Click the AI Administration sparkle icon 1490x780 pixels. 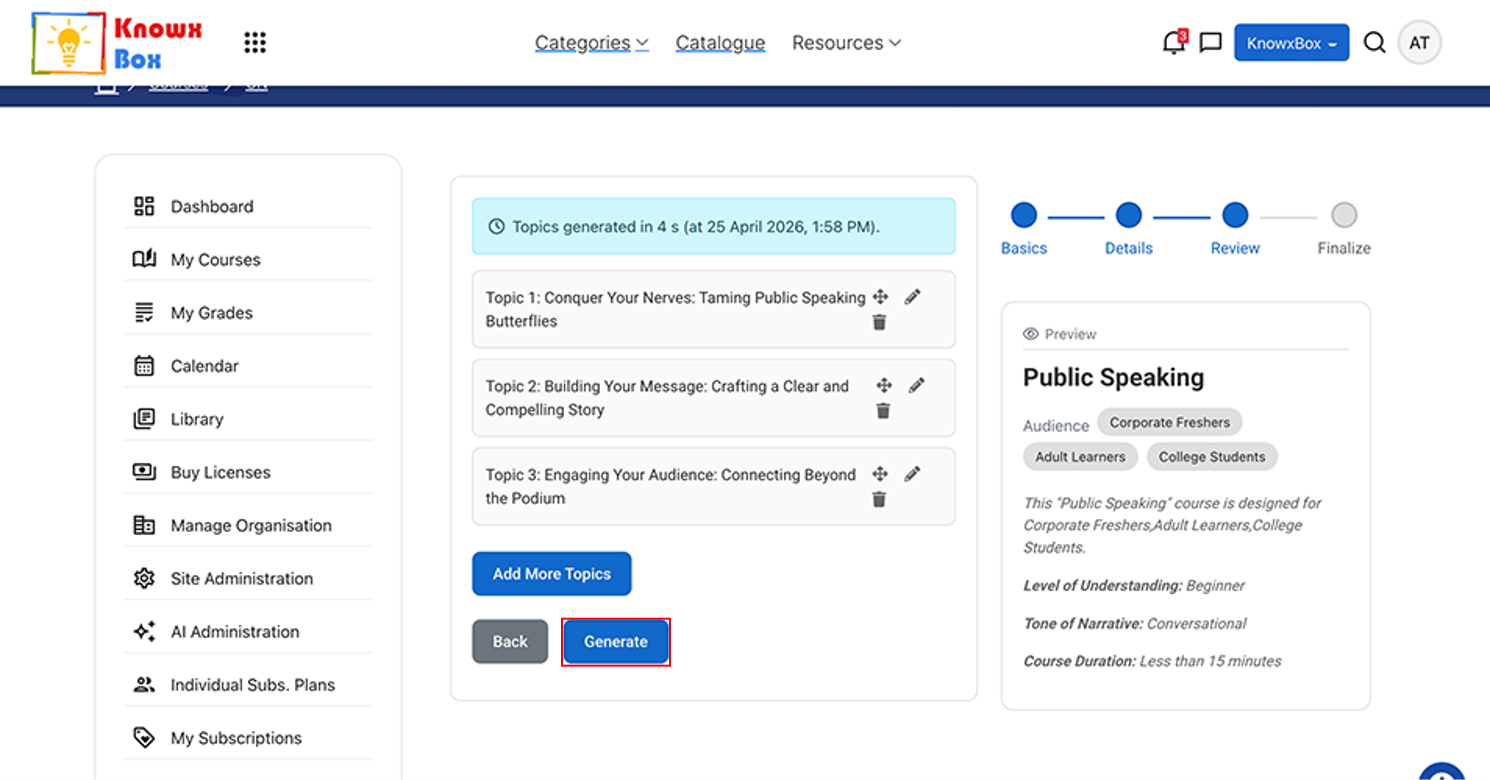pos(144,631)
